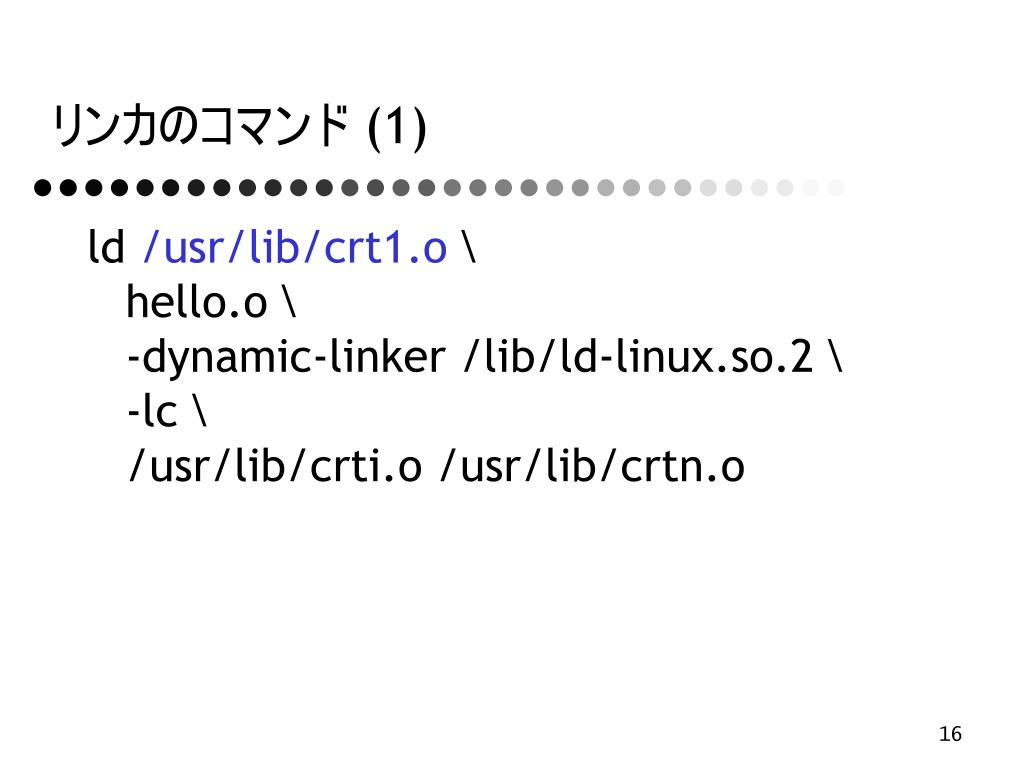Click the リンカ word in the title

click(105, 126)
